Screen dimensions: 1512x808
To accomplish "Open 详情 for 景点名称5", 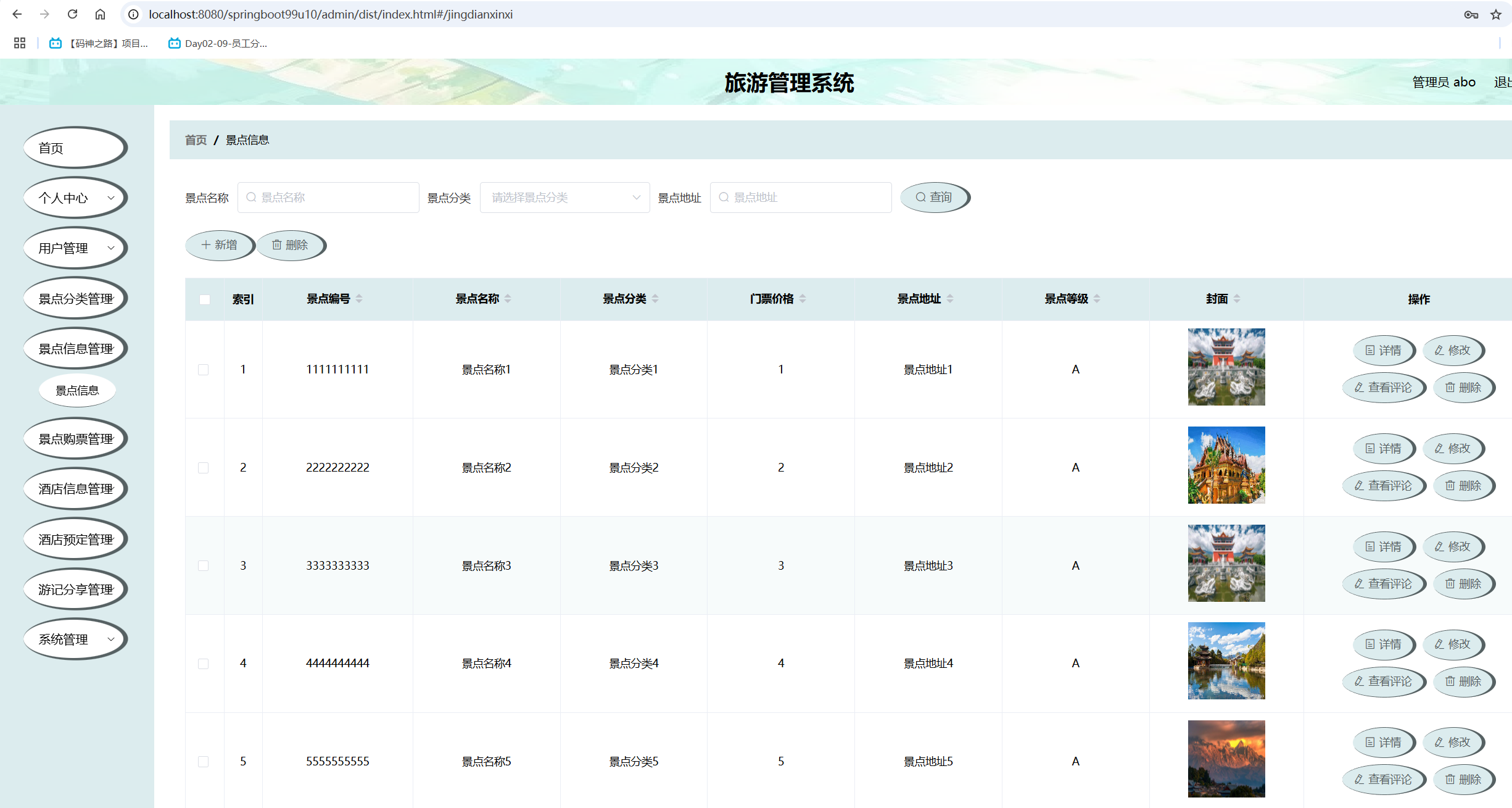I will point(1384,743).
